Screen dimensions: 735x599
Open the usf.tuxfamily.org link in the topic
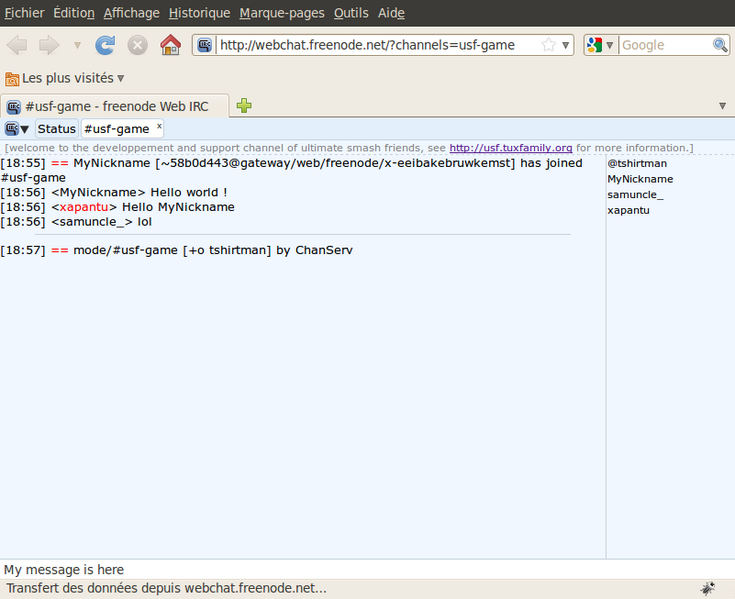[511, 148]
